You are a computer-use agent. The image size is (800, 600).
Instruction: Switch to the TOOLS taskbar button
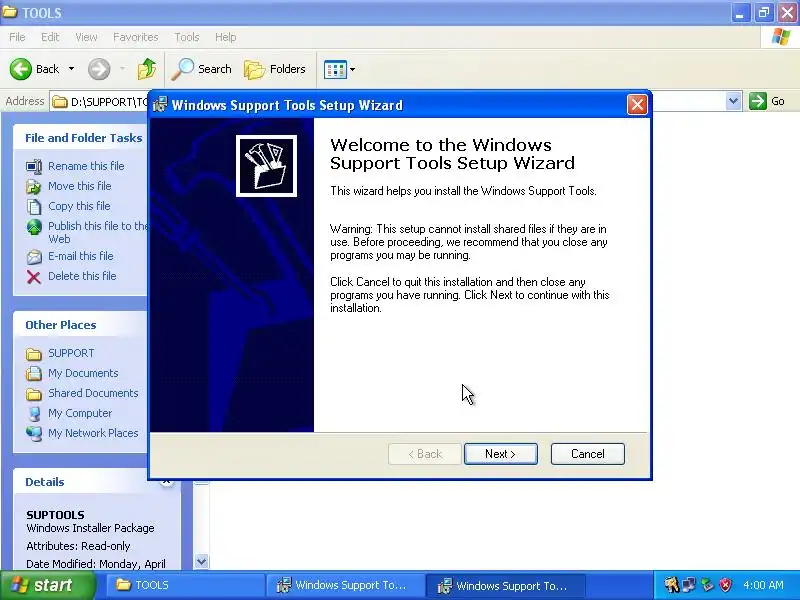pos(184,585)
